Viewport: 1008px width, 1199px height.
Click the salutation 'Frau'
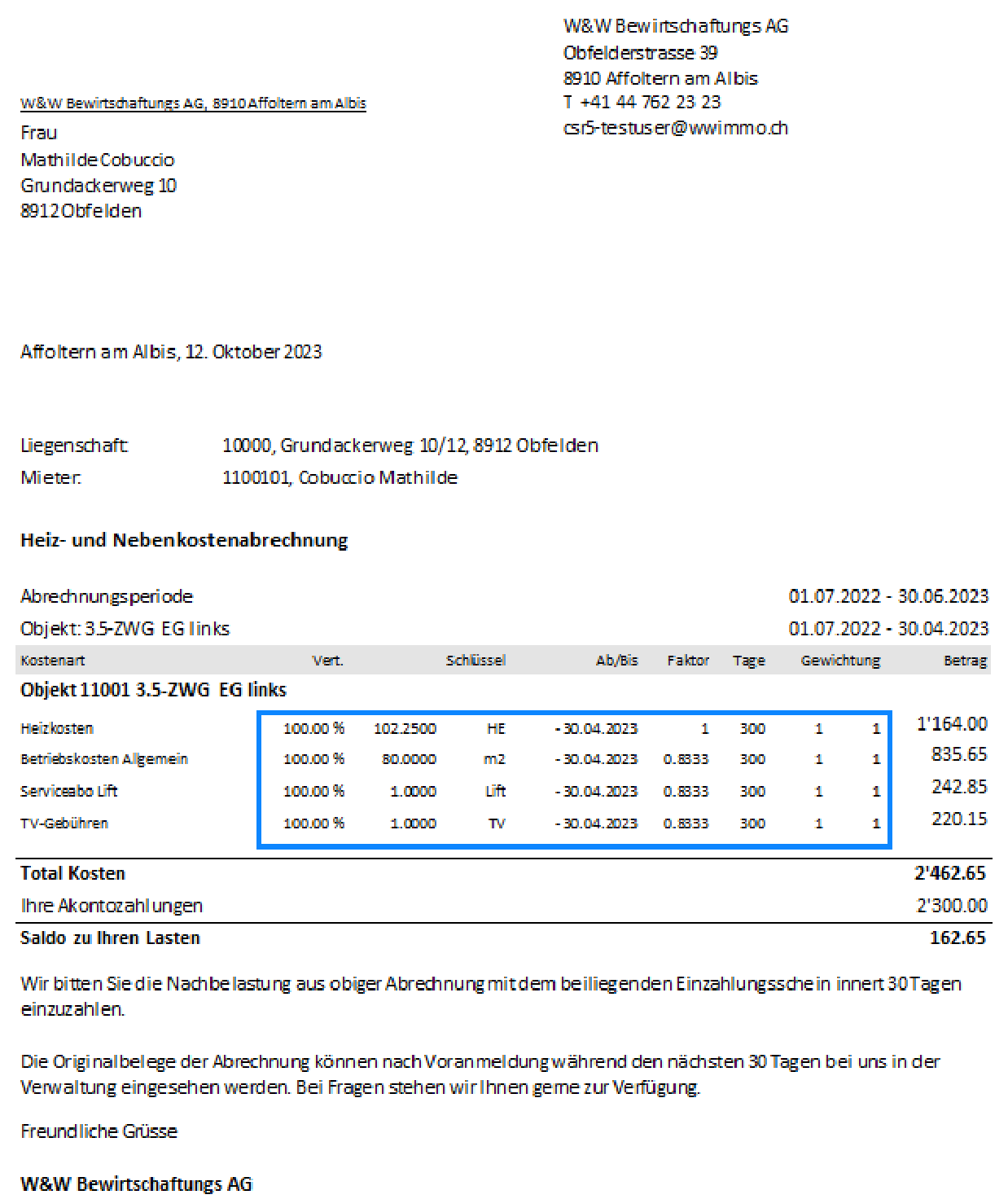(x=39, y=133)
